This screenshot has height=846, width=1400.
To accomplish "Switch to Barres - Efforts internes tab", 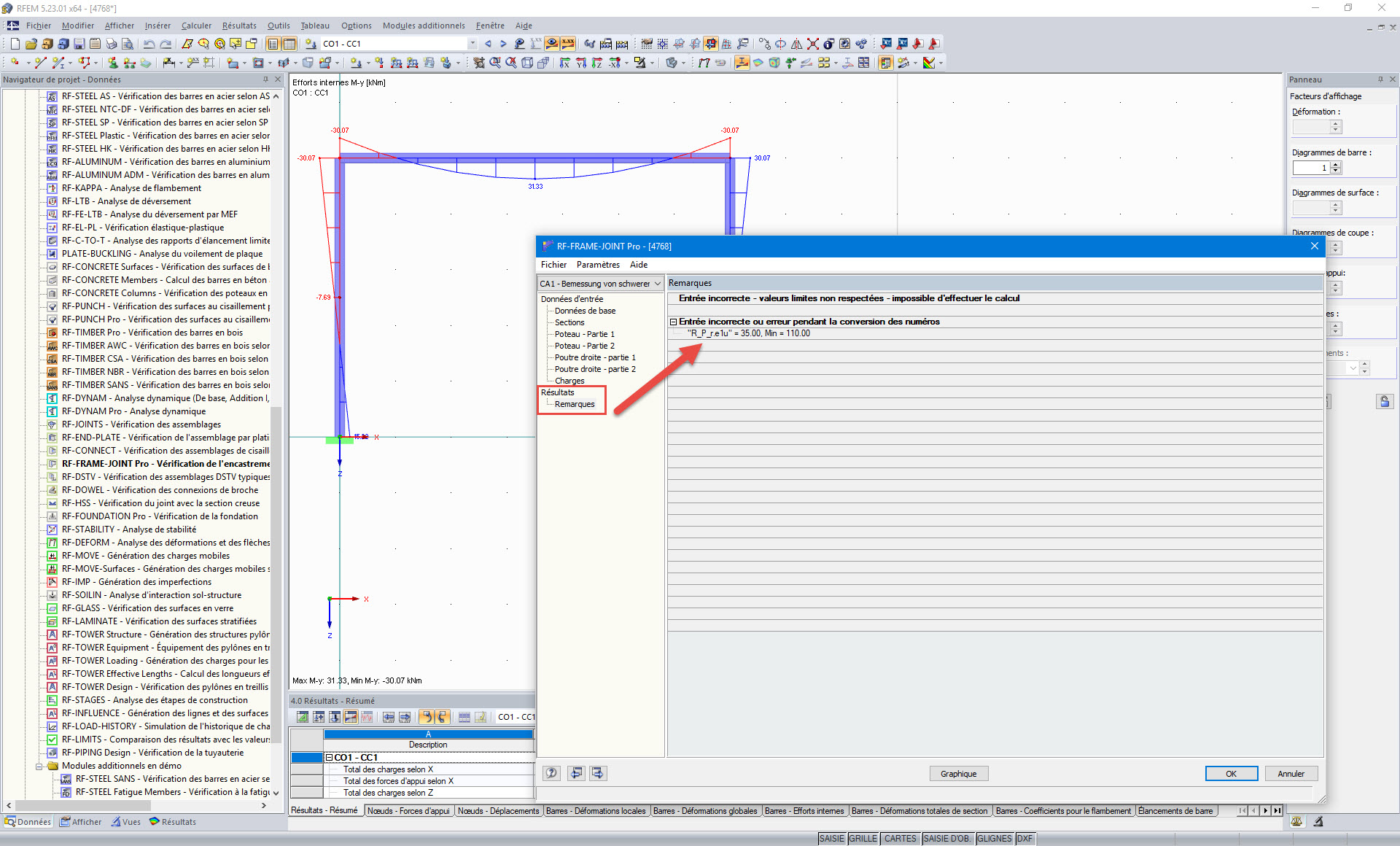I will (x=804, y=811).
